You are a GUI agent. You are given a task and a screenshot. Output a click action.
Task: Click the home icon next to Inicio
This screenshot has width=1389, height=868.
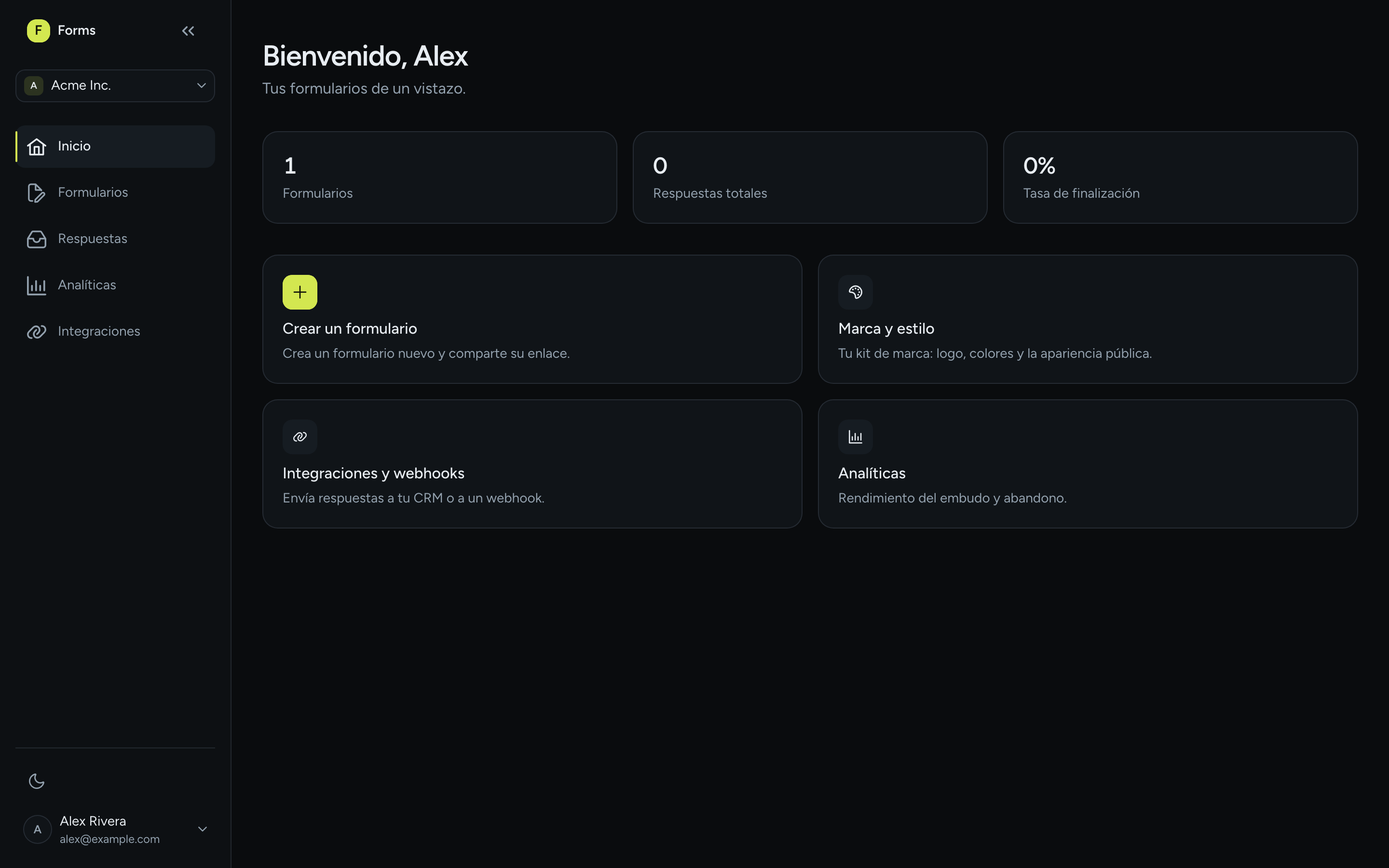(x=37, y=147)
